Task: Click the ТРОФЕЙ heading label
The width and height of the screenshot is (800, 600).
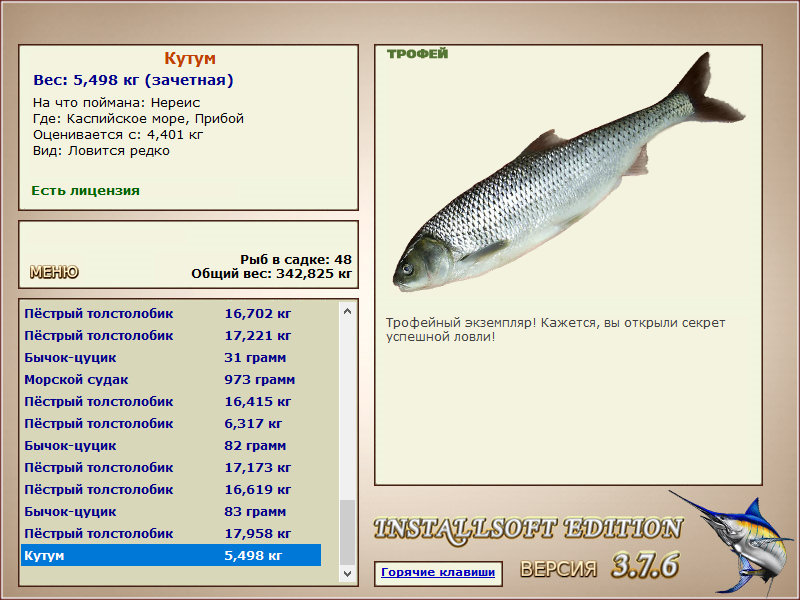Action: (417, 54)
